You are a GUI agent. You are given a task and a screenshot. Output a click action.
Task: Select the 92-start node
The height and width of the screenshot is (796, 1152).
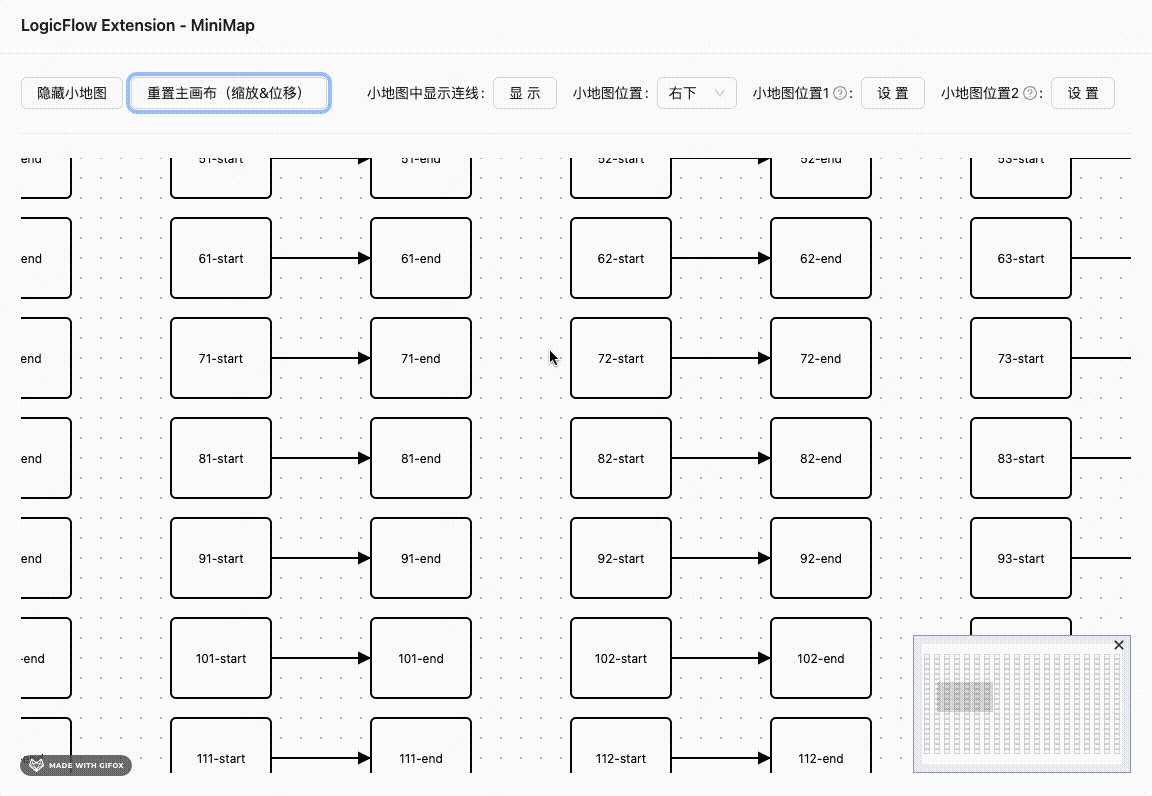click(621, 558)
